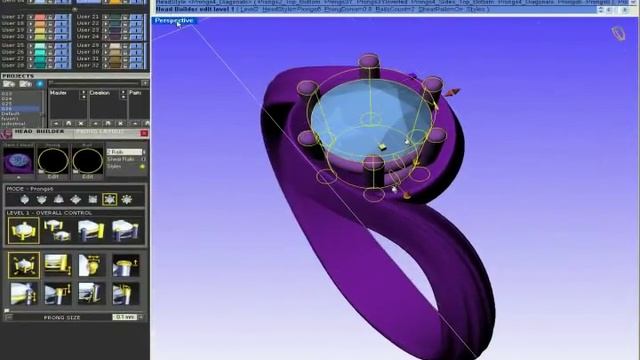
Task: Toggle the lock icon on User 20 layer
Action: point(50,37)
